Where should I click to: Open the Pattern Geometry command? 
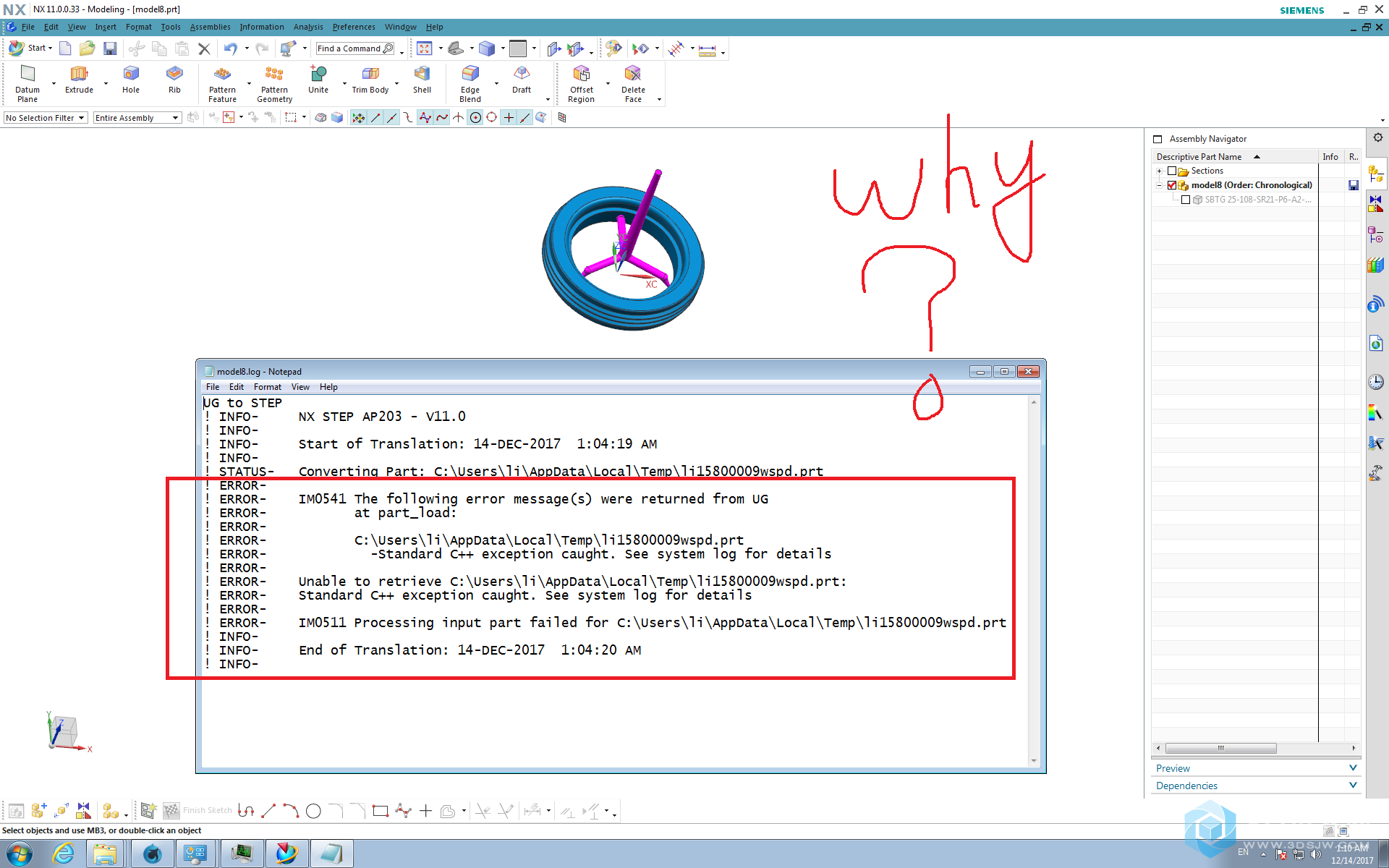(x=275, y=84)
